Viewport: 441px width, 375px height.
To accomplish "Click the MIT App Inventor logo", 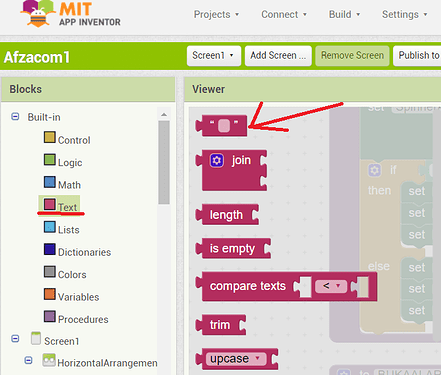I will click(x=70, y=14).
